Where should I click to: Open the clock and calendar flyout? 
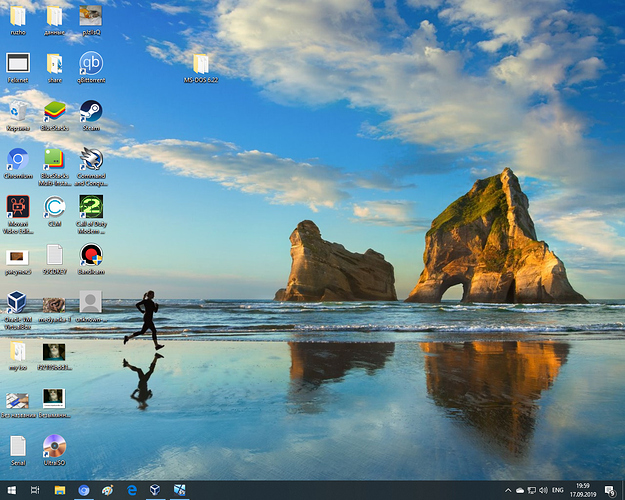583,490
